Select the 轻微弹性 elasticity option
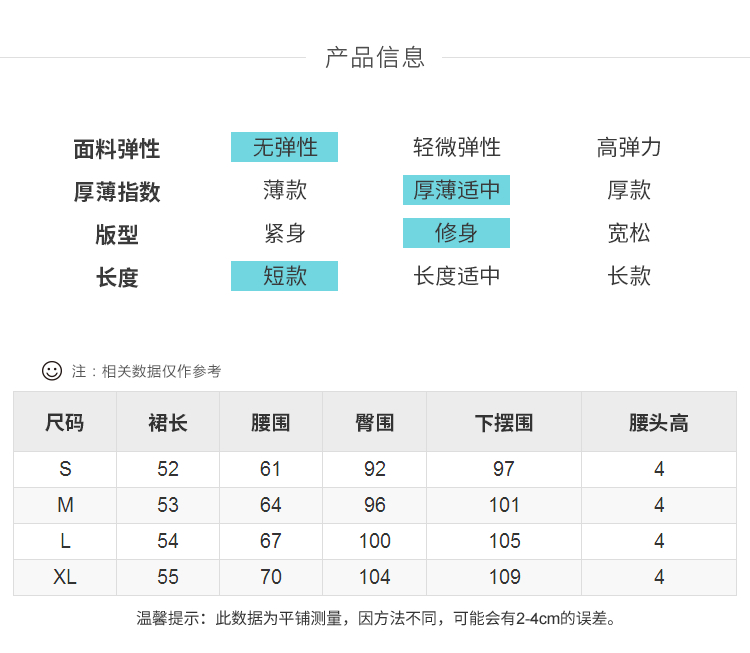Viewport: 750px width, 653px height. pos(457,147)
